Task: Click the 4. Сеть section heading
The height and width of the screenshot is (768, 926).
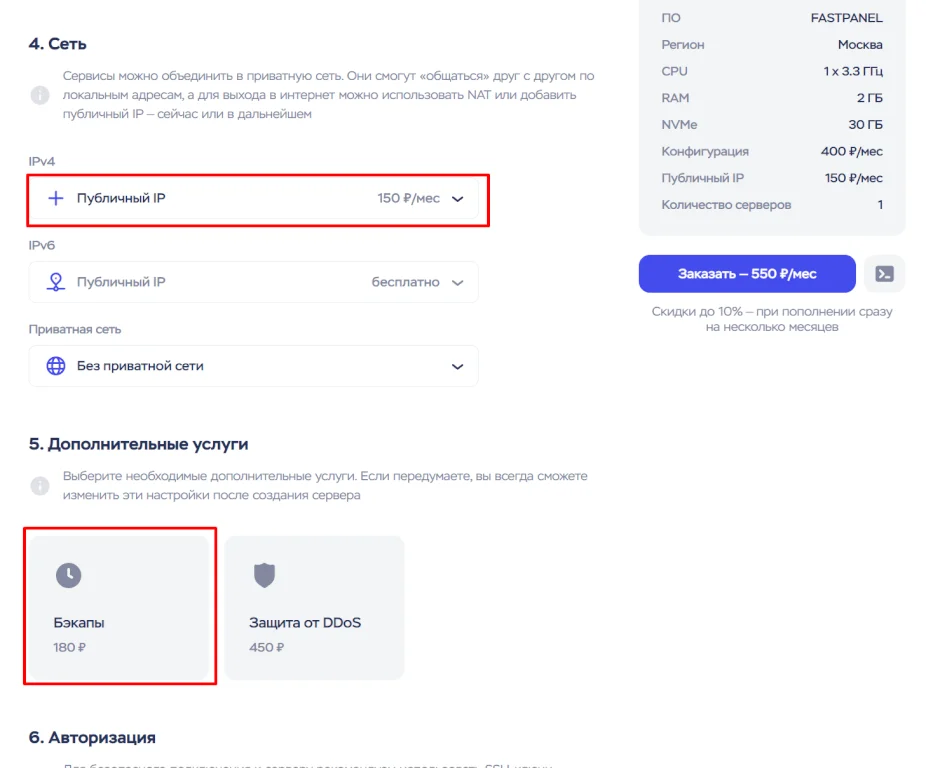Action: click(58, 44)
